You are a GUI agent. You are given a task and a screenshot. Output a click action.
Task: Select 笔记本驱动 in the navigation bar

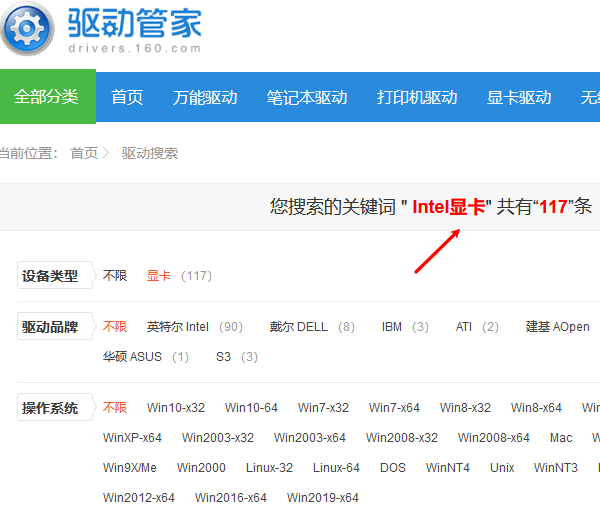pyautogui.click(x=307, y=97)
